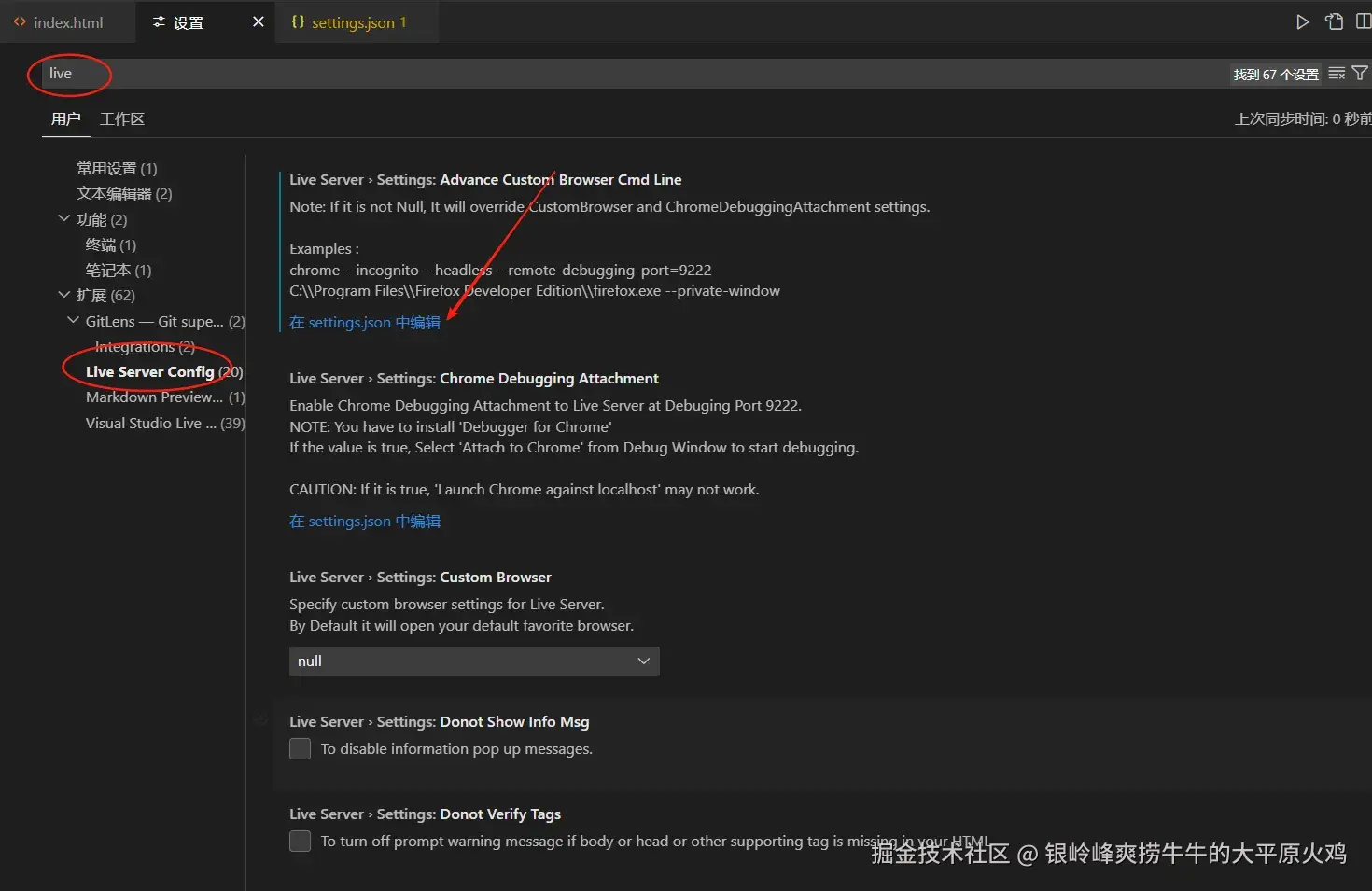The height and width of the screenshot is (891, 1372).
Task: Open the settings filter funnel icon
Action: coord(1360,74)
